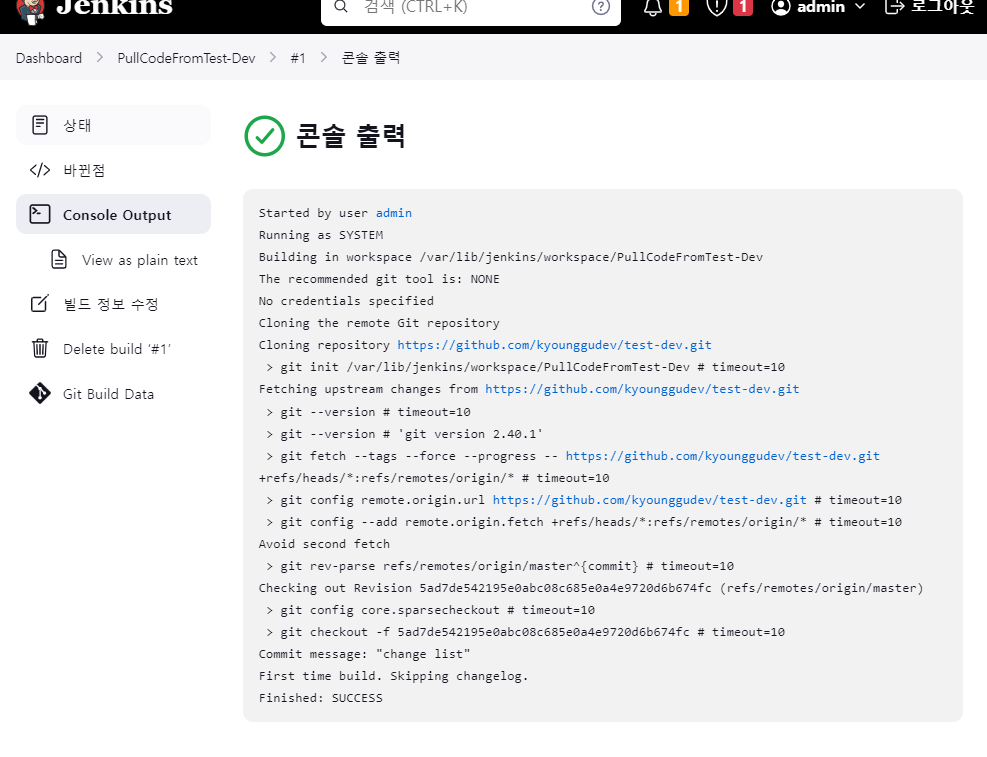987x757 pixels.
Task: Expand the admin dropdown chevron
Action: click(860, 6)
